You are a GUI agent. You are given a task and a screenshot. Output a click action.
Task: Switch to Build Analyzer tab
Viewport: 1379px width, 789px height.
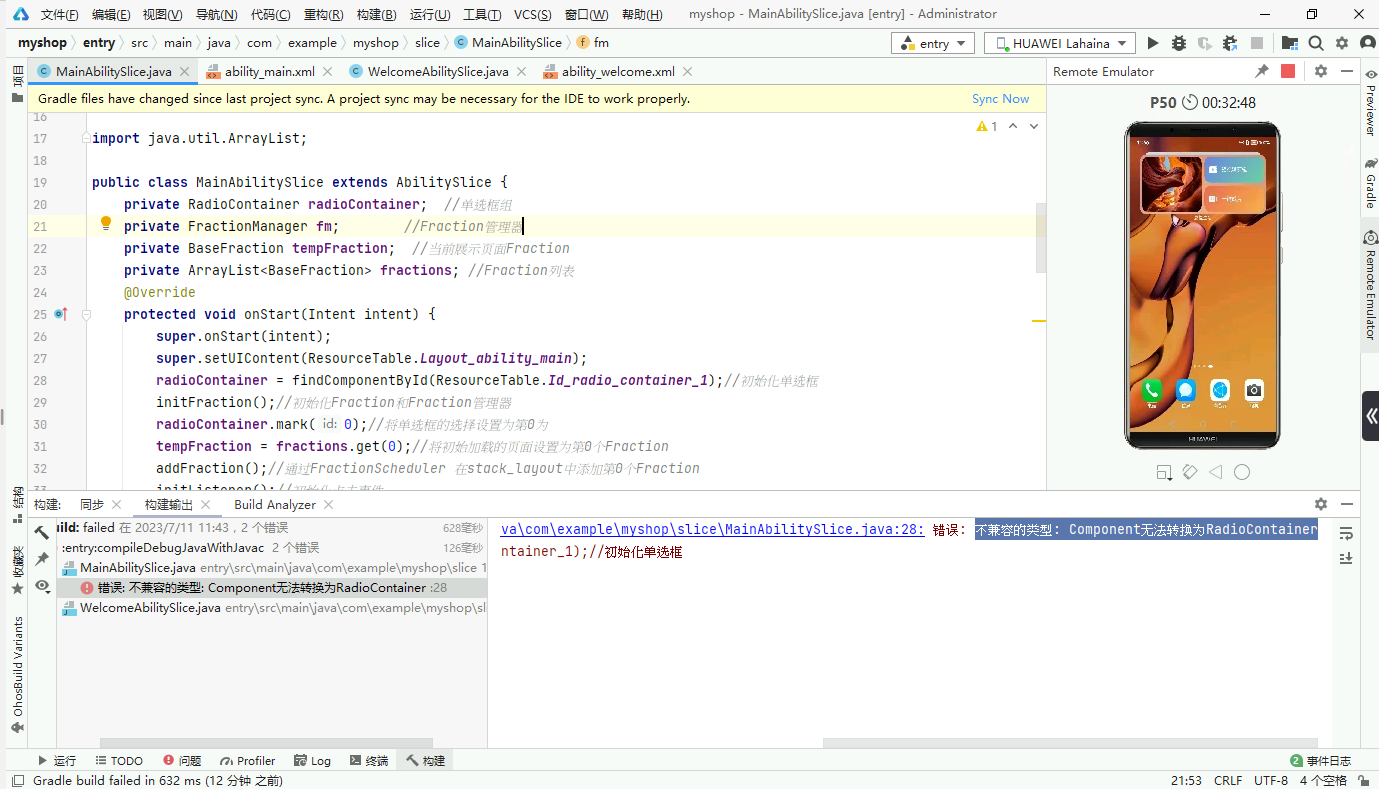[x=275, y=505]
